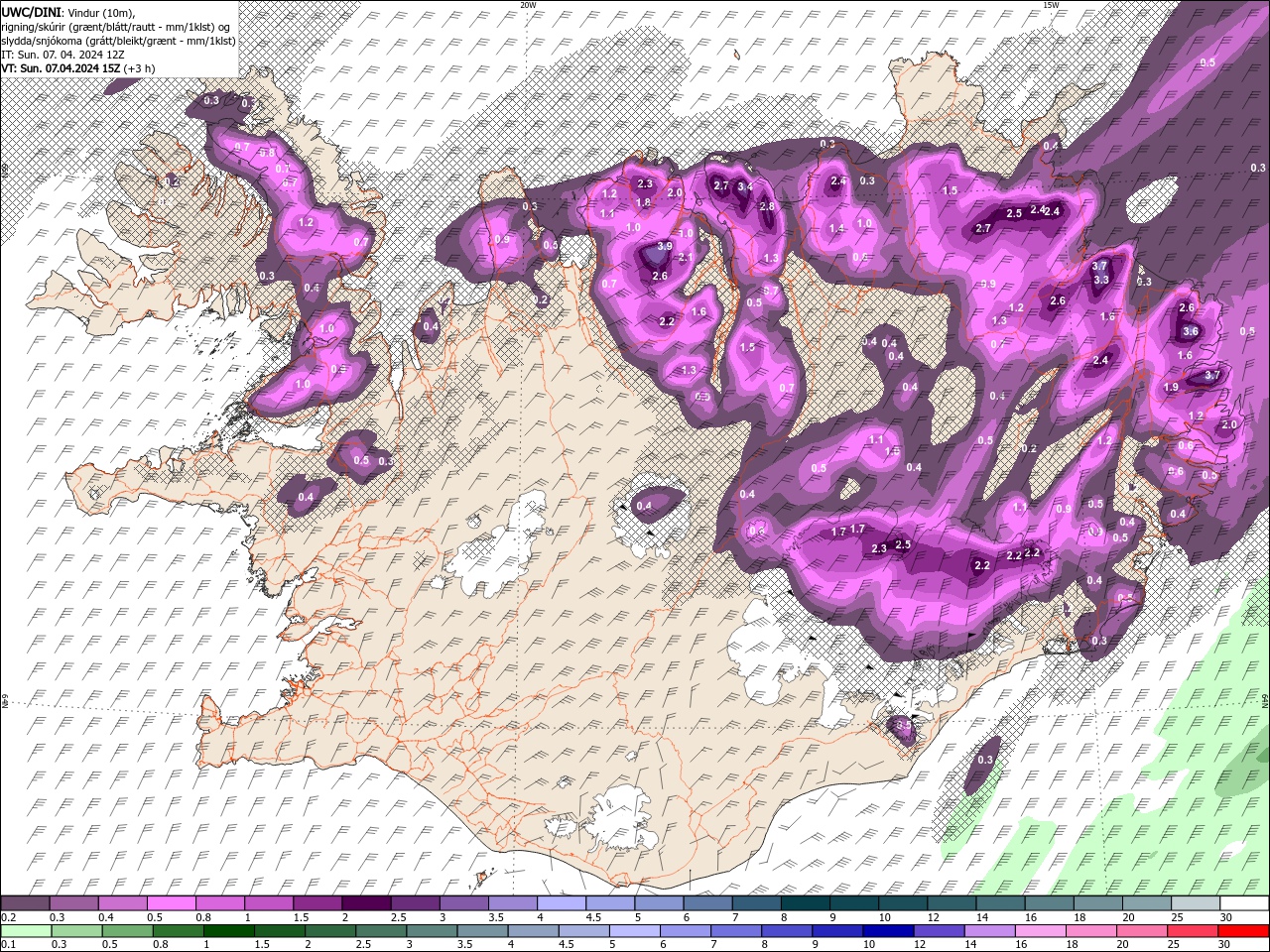Image resolution: width=1270 pixels, height=952 pixels.
Task: Click the '2.8' snowfall value on the map
Action: (x=766, y=206)
